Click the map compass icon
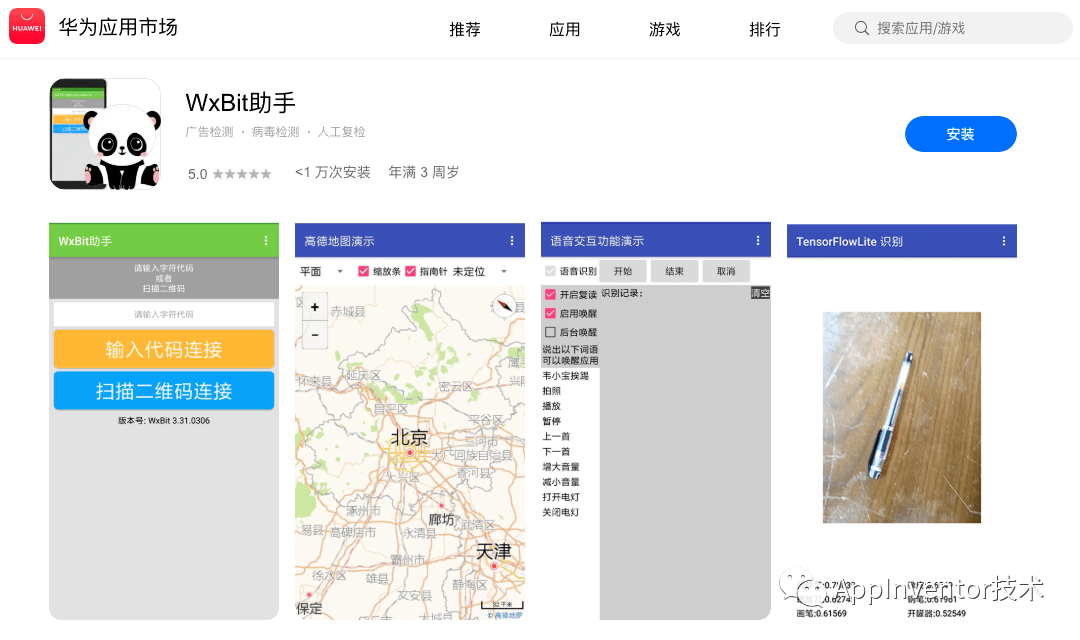The width and height of the screenshot is (1080, 640). click(x=504, y=304)
